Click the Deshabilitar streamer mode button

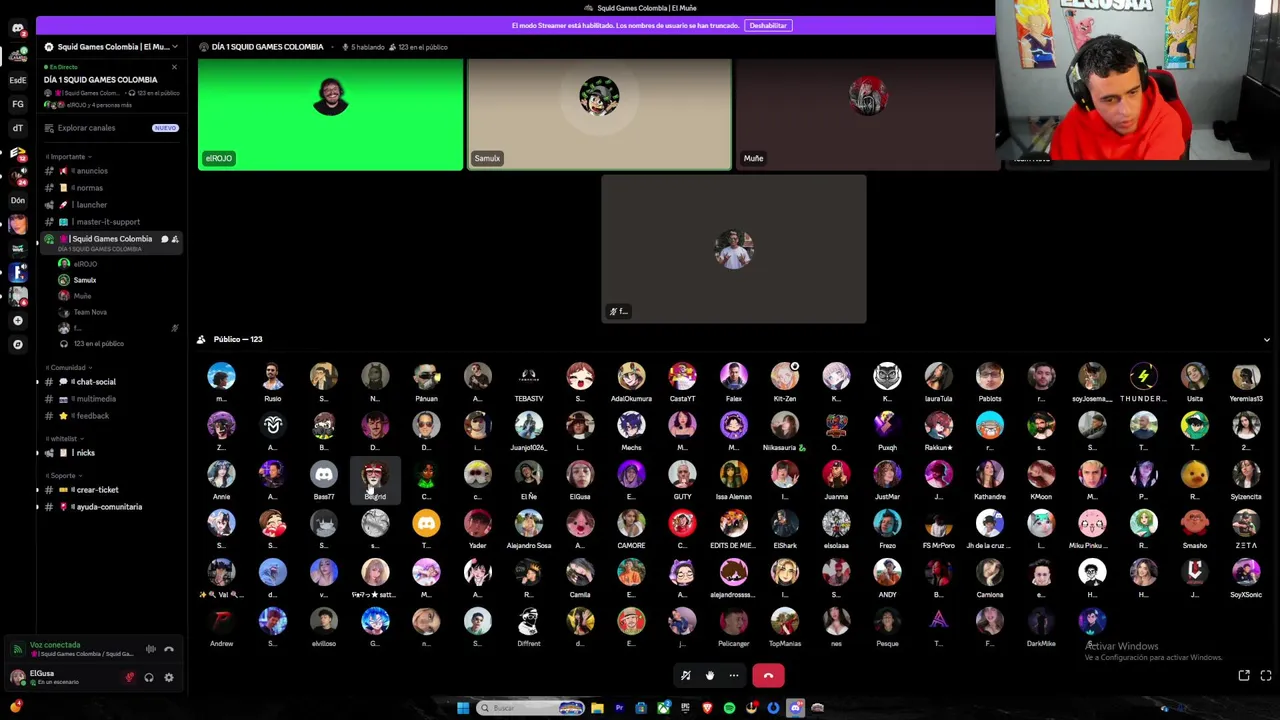click(x=768, y=25)
